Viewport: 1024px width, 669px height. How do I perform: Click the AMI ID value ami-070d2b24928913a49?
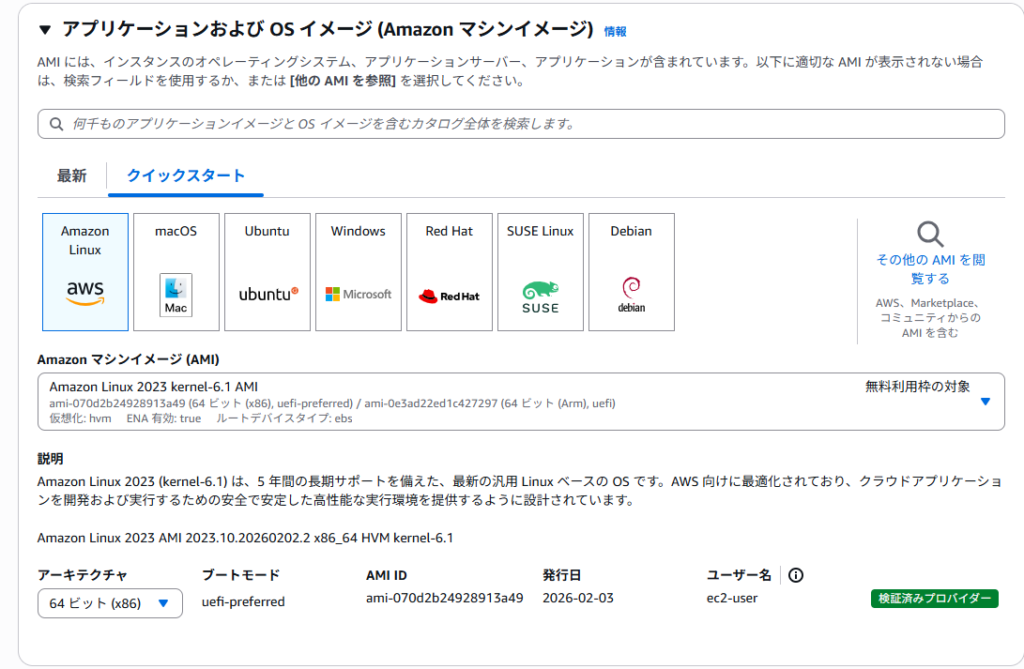point(444,598)
